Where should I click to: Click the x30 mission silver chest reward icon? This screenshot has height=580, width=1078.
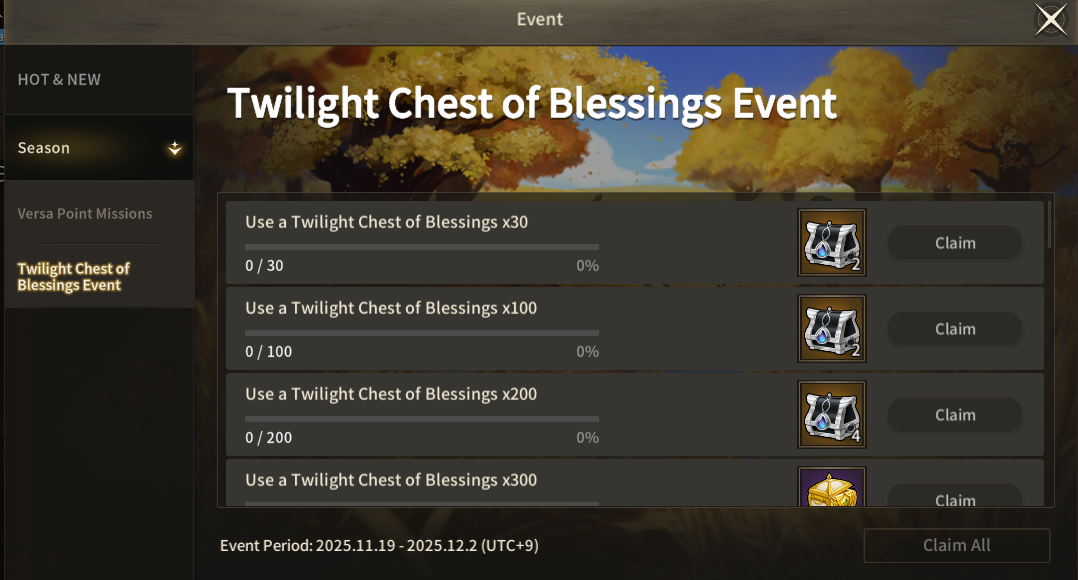pos(831,242)
